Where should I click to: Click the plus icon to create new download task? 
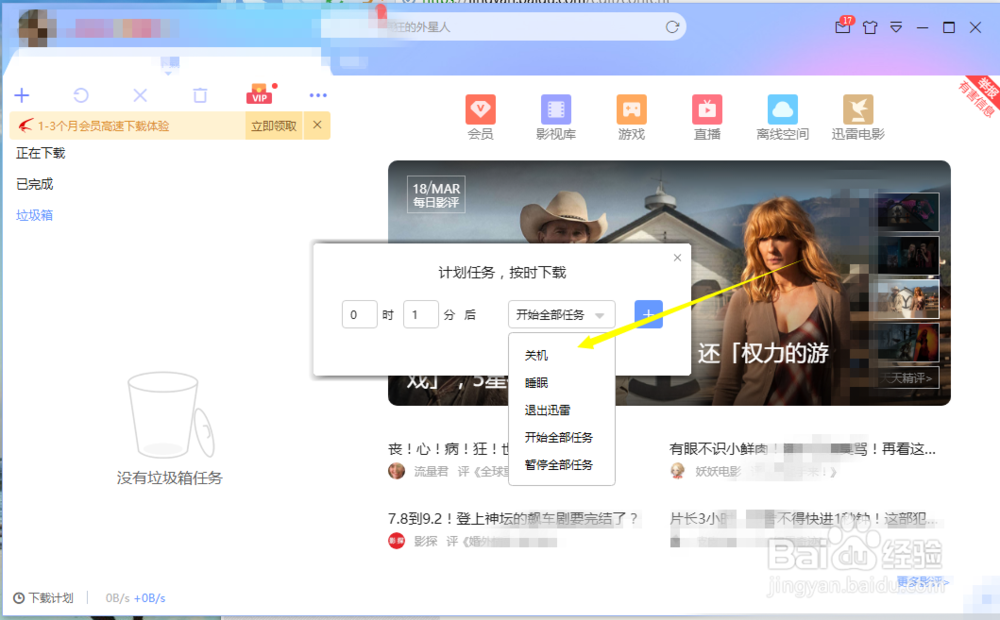[22, 95]
